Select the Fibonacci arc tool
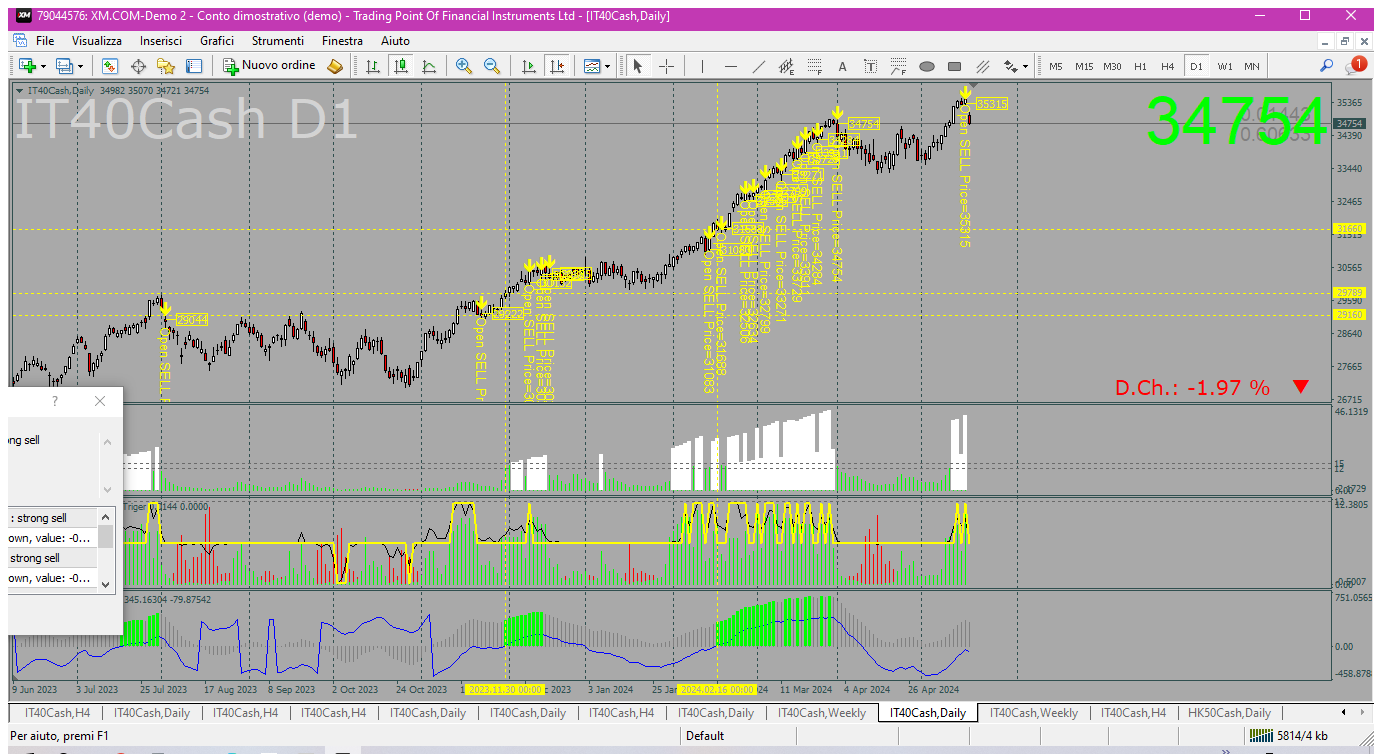Viewport: 1382px width, 754px height. [898, 66]
